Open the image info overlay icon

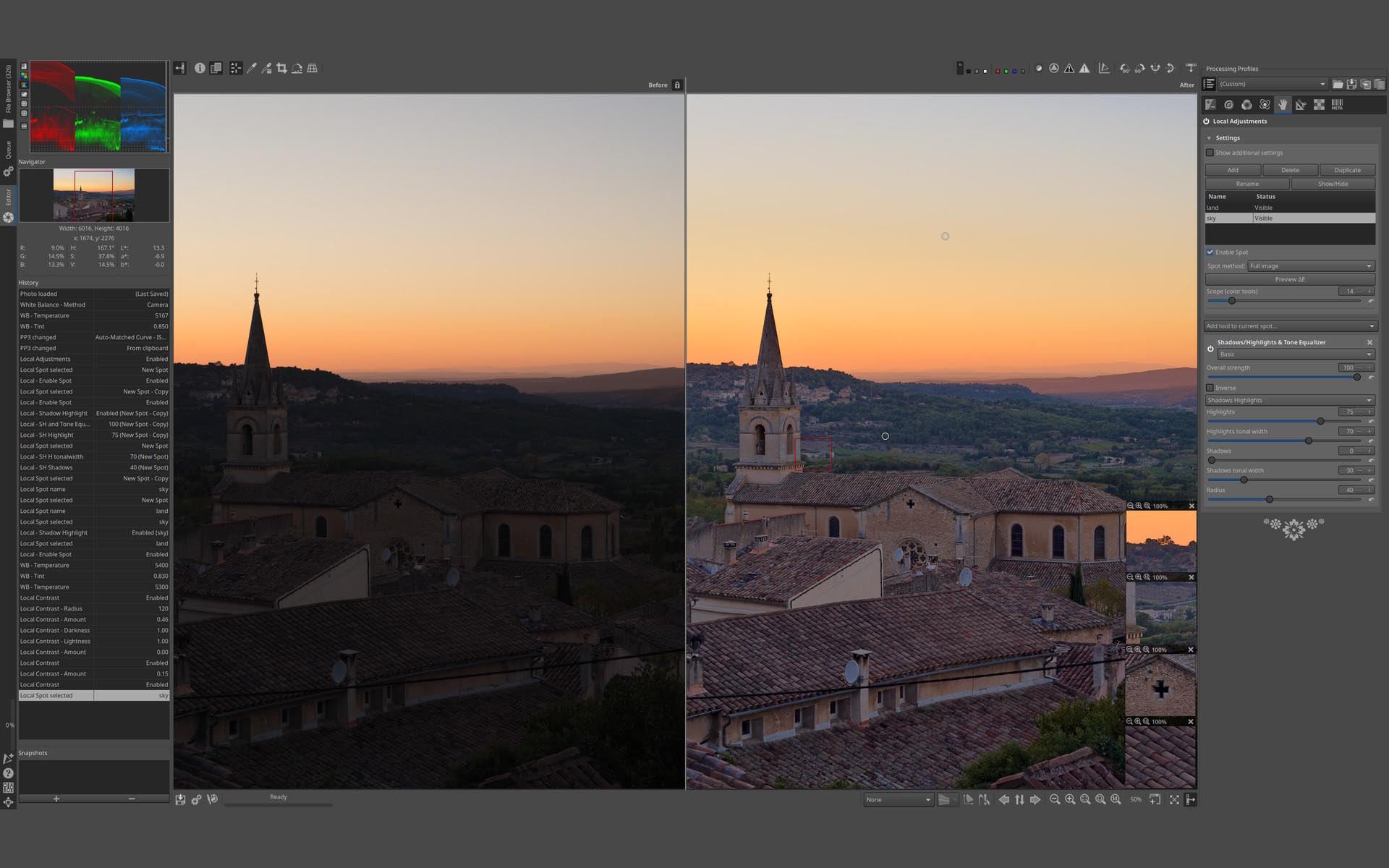200,68
